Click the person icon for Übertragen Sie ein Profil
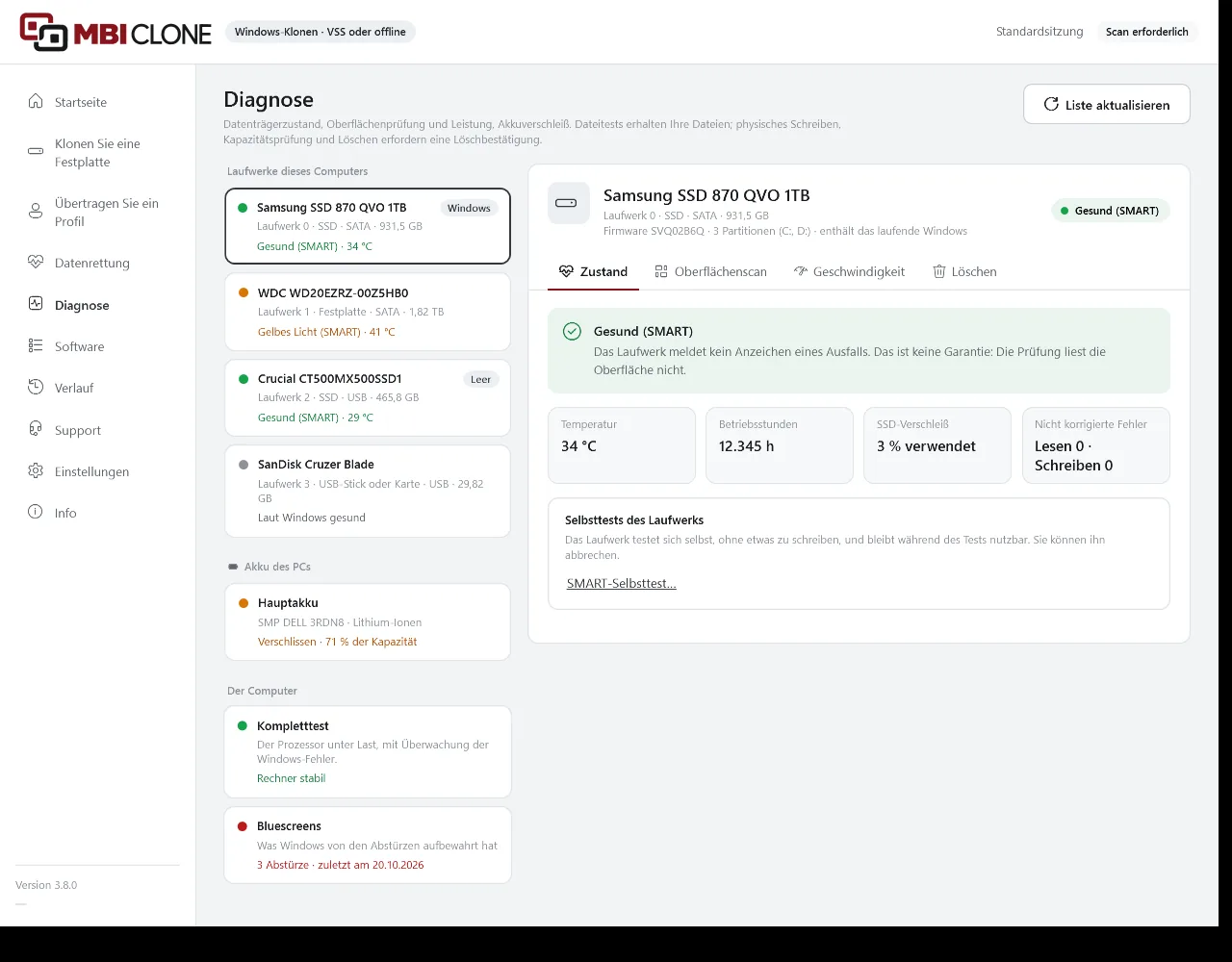1232x962 pixels. (x=36, y=212)
